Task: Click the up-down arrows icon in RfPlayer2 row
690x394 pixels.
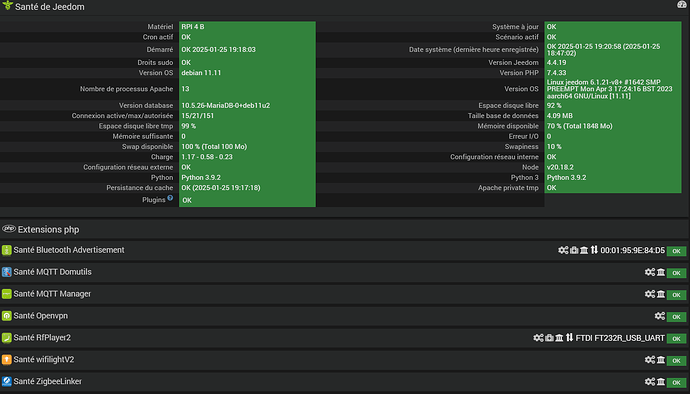Action: [x=569, y=338]
